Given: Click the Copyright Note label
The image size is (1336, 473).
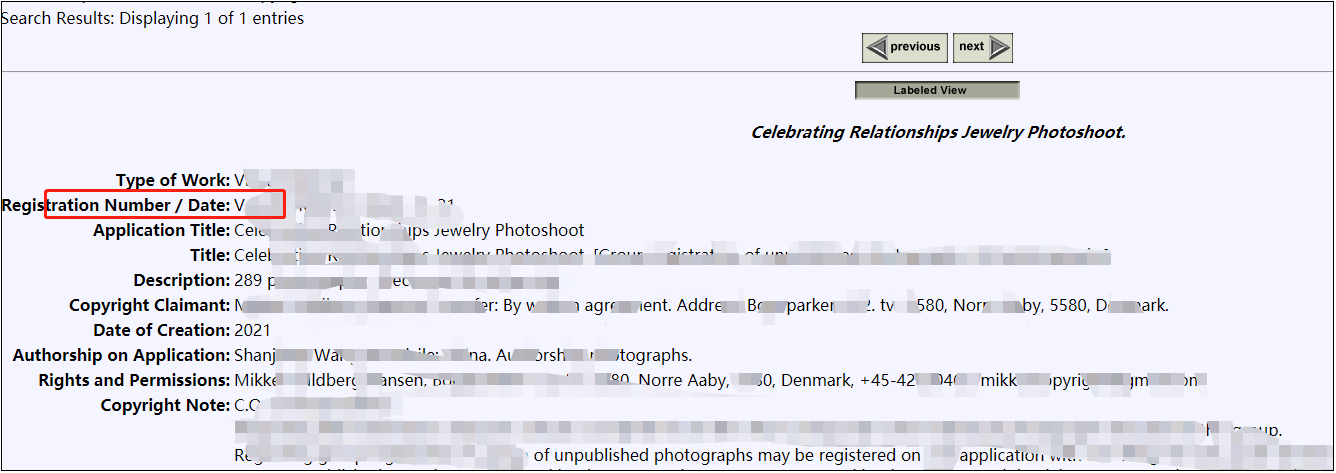Looking at the screenshot, I should pos(165,406).
